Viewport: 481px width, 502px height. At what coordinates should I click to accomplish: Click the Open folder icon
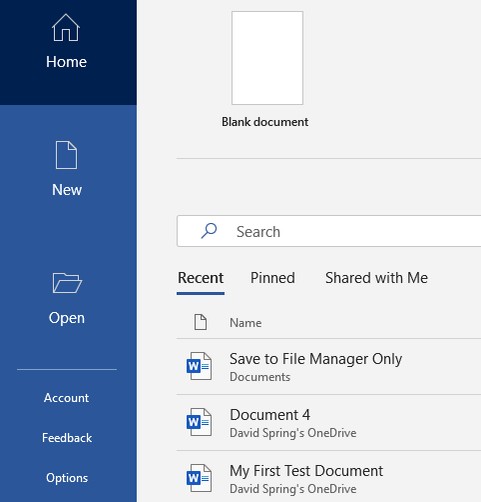click(x=67, y=283)
